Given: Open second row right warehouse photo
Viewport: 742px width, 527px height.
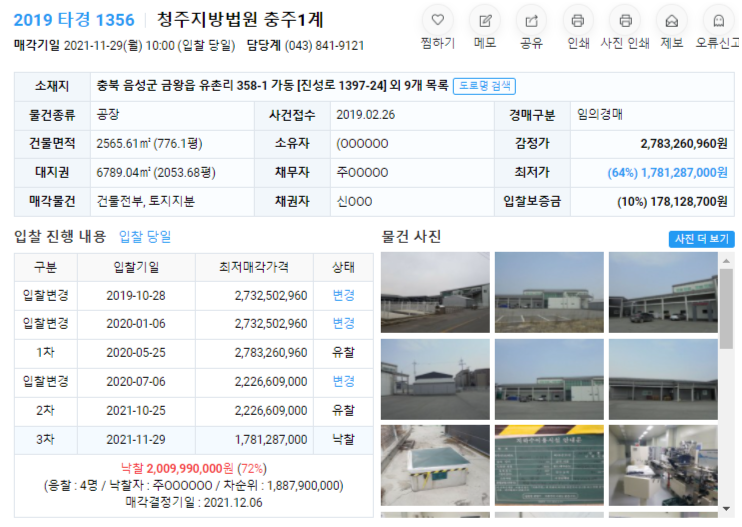Looking at the screenshot, I should tap(663, 379).
